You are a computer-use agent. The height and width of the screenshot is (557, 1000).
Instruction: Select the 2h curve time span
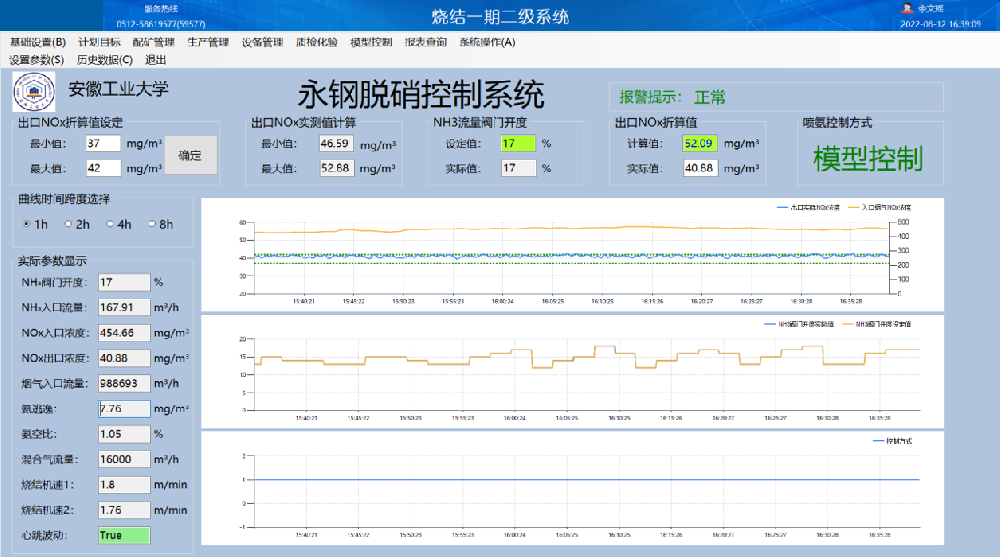[68, 224]
